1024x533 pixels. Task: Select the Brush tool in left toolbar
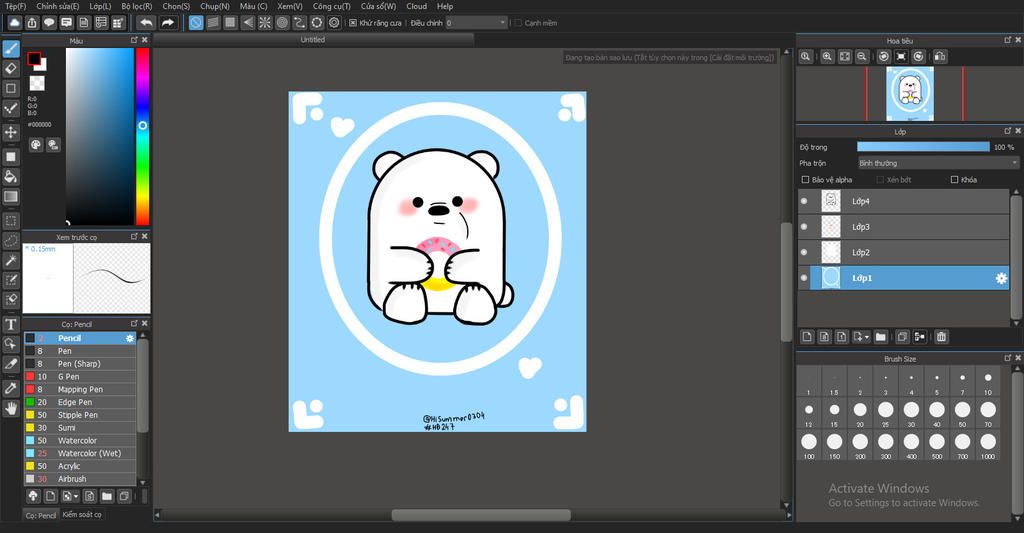pos(11,49)
